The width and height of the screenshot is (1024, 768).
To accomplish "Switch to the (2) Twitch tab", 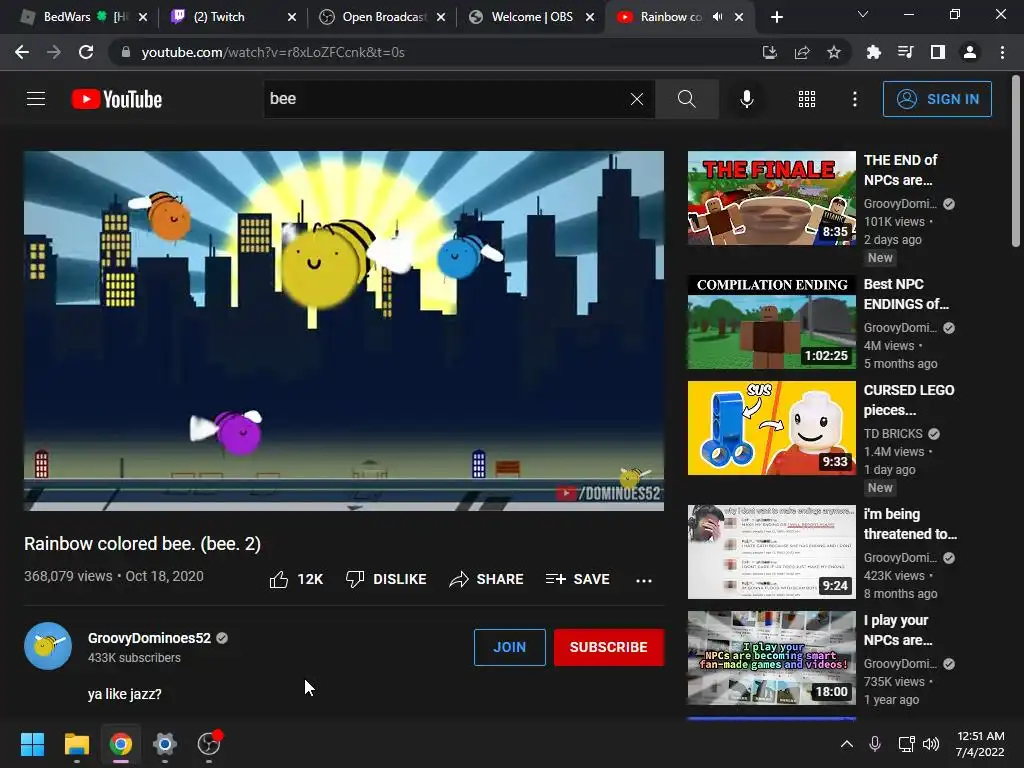I will pos(231,17).
